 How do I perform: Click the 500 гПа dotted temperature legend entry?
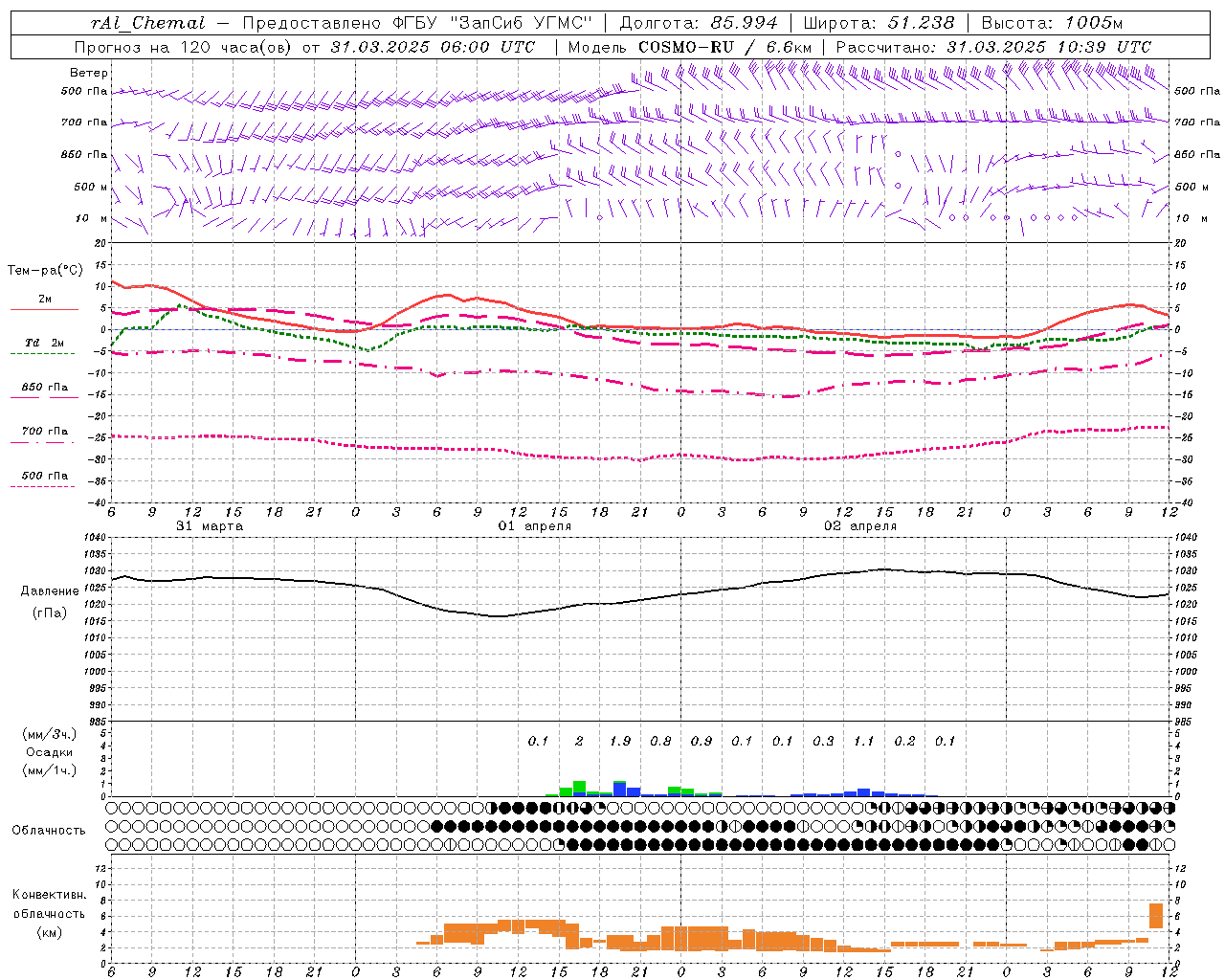click(x=44, y=479)
